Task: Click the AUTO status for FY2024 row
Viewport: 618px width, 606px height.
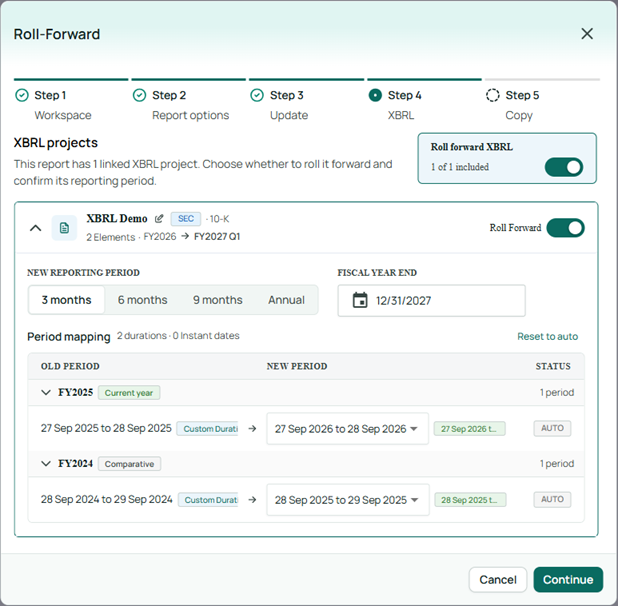Action: tap(552, 500)
